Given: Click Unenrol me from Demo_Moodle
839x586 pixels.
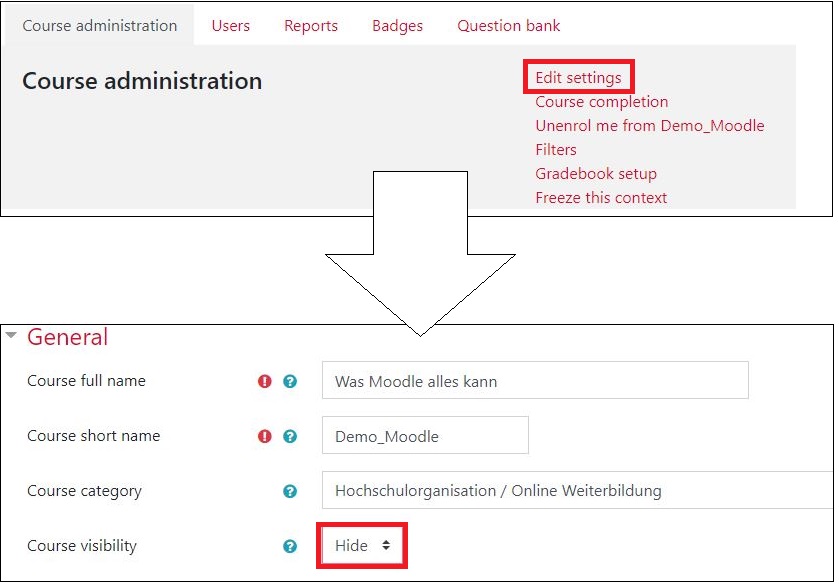Looking at the screenshot, I should point(649,126).
